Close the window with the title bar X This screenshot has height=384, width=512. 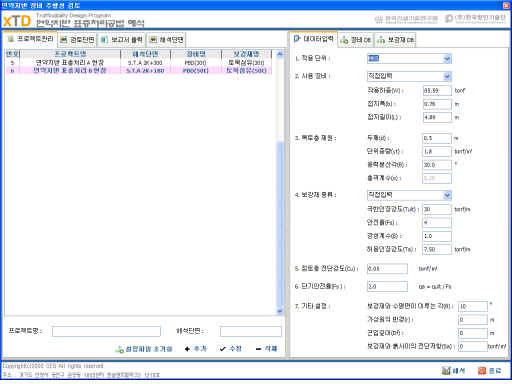pos(506,5)
